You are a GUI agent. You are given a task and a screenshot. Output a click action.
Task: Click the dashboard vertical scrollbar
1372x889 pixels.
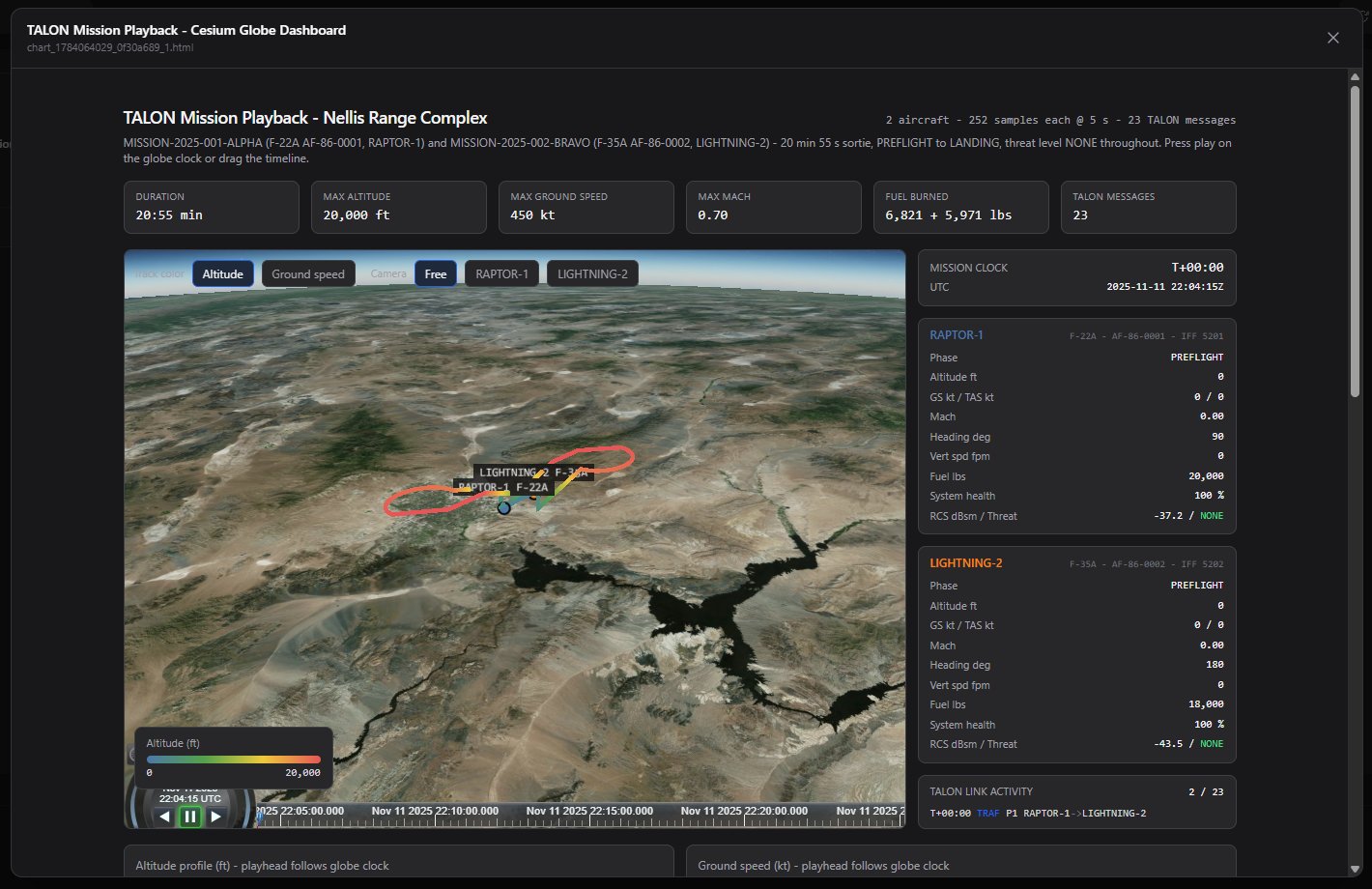(1354, 242)
